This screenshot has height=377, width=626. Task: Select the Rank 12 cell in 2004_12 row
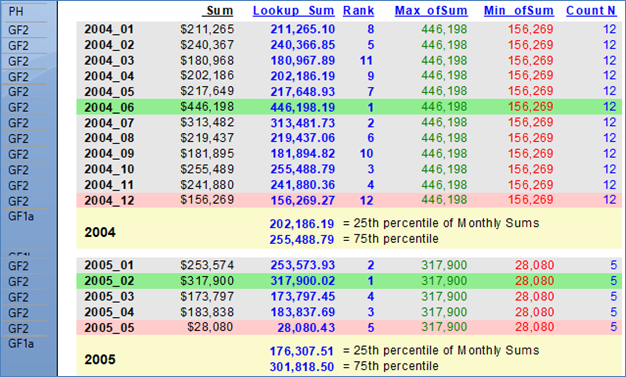pos(366,200)
